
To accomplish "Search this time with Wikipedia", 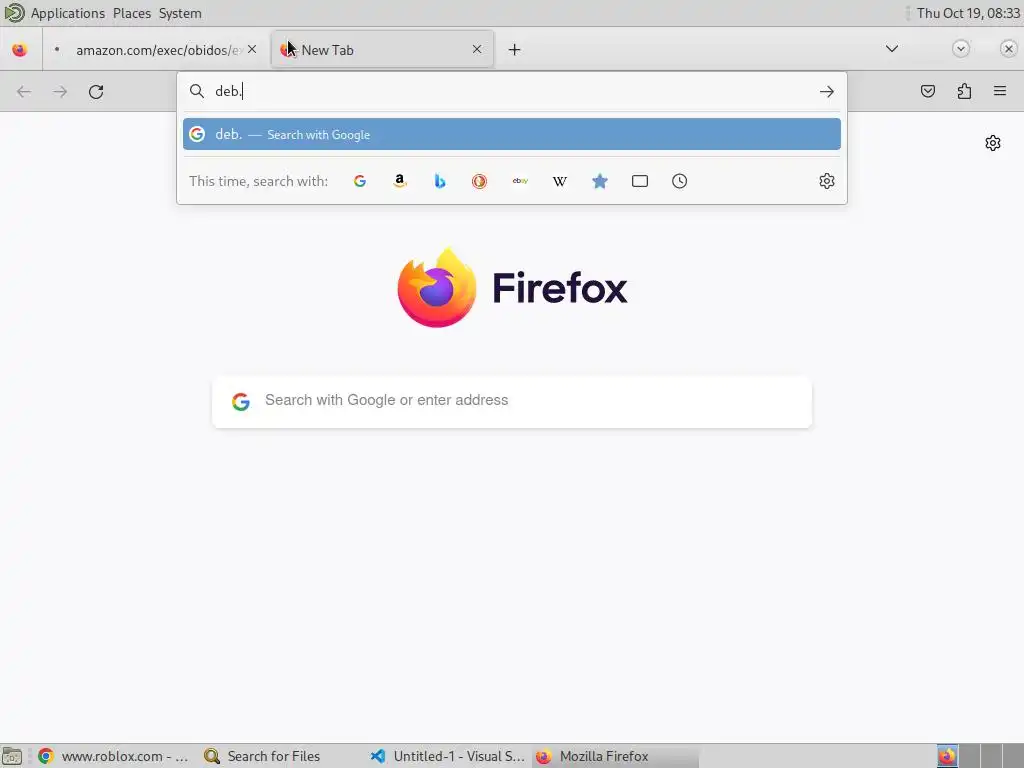I will 560,181.
